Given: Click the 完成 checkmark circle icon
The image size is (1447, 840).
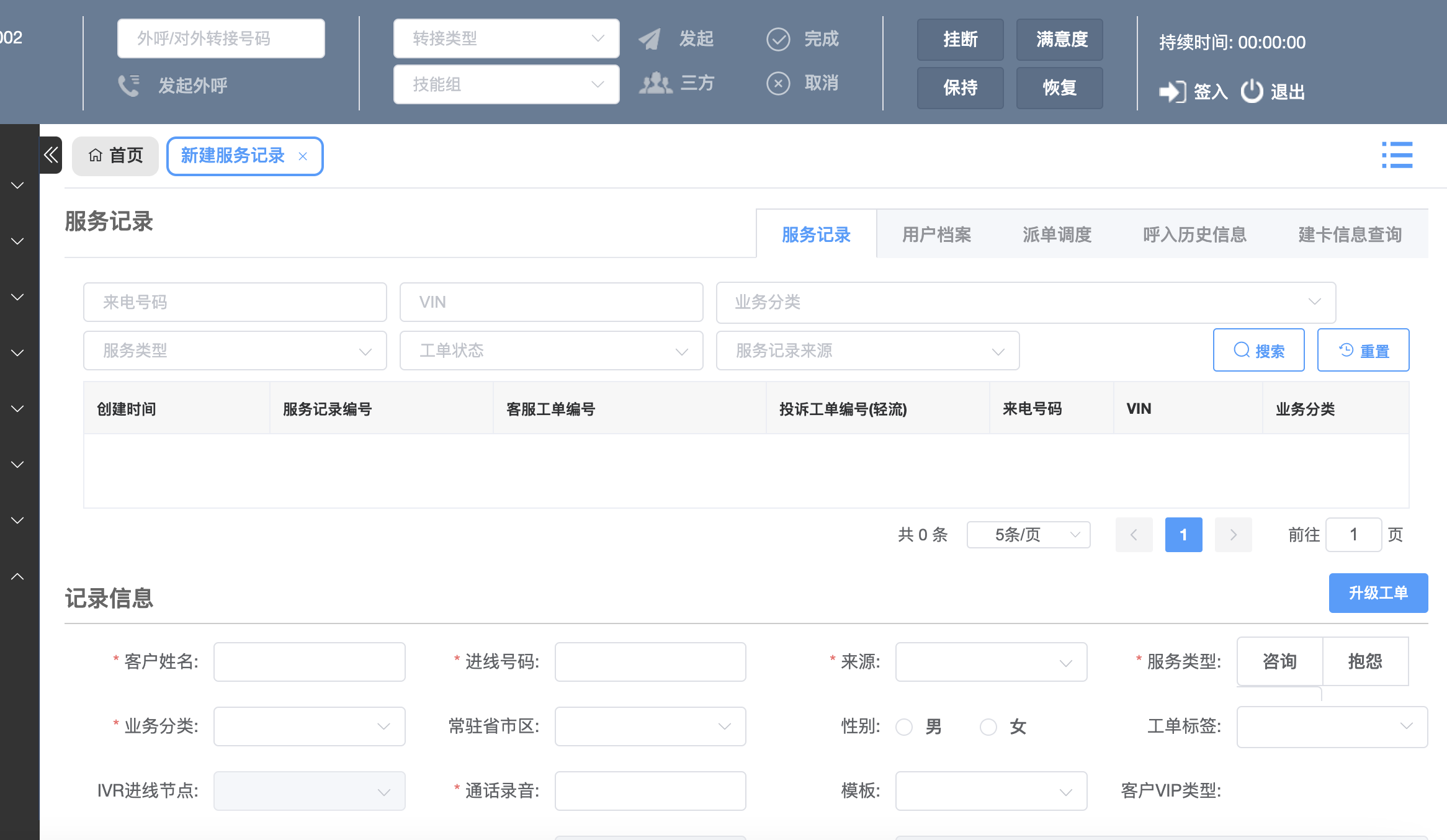Looking at the screenshot, I should click(778, 39).
